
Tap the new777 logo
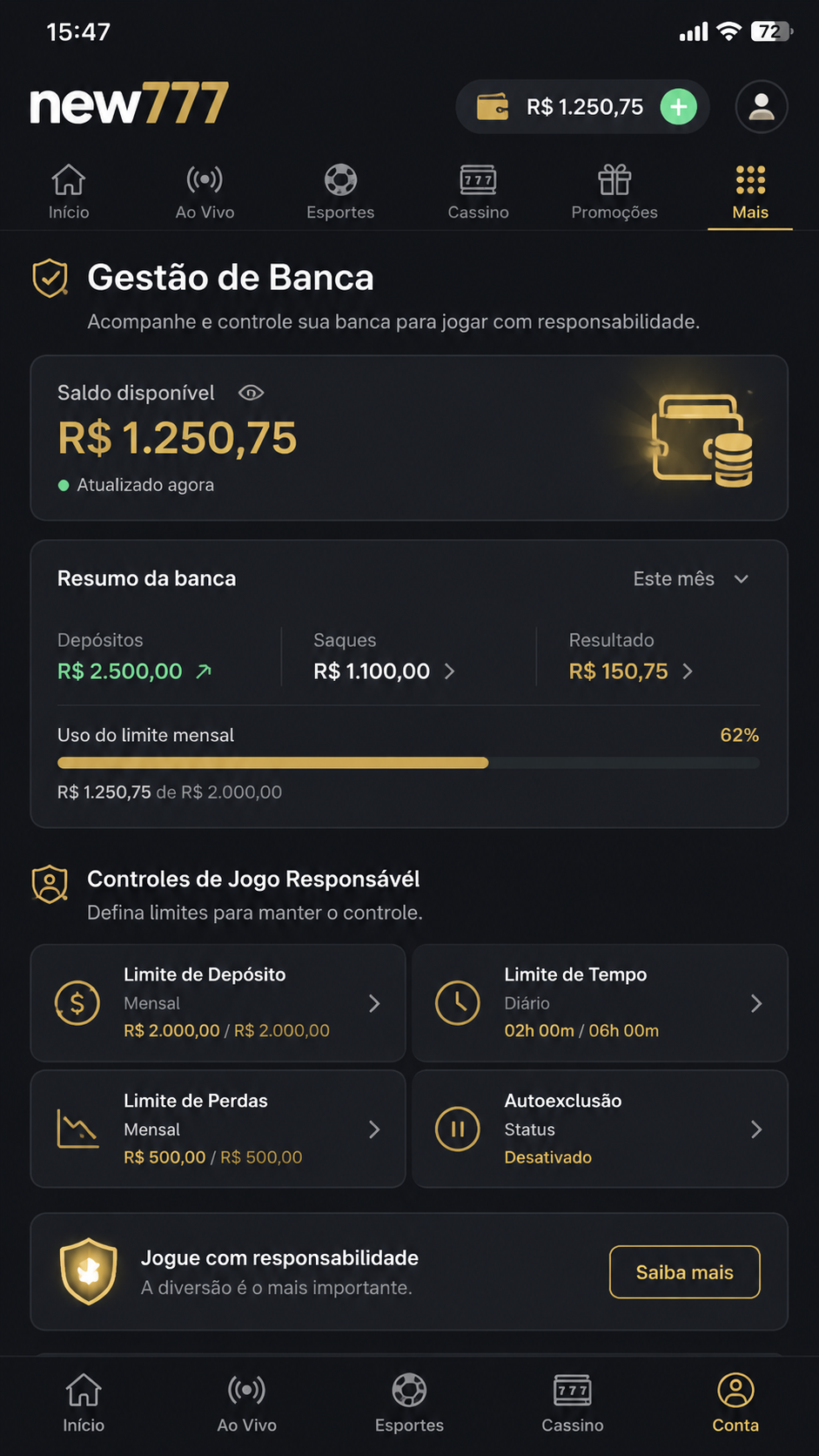click(129, 104)
